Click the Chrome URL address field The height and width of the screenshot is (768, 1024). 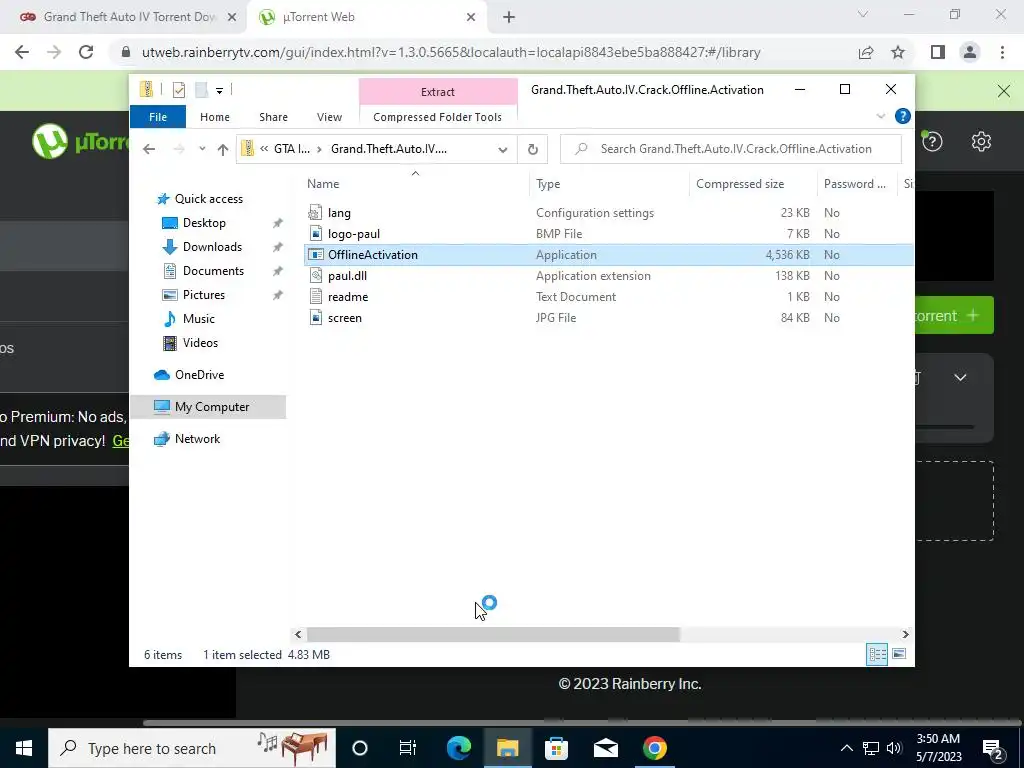(x=451, y=52)
